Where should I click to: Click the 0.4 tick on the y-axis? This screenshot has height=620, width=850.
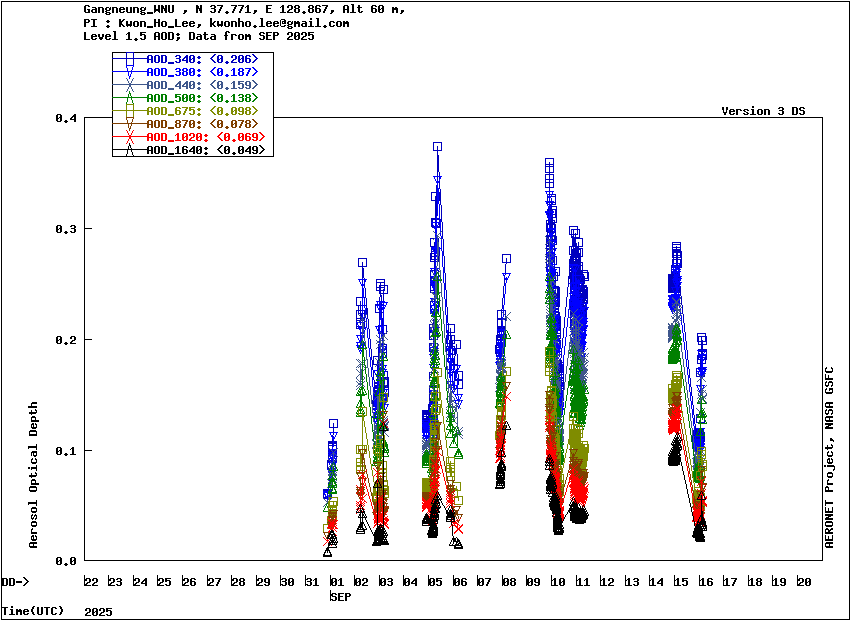coord(66,118)
